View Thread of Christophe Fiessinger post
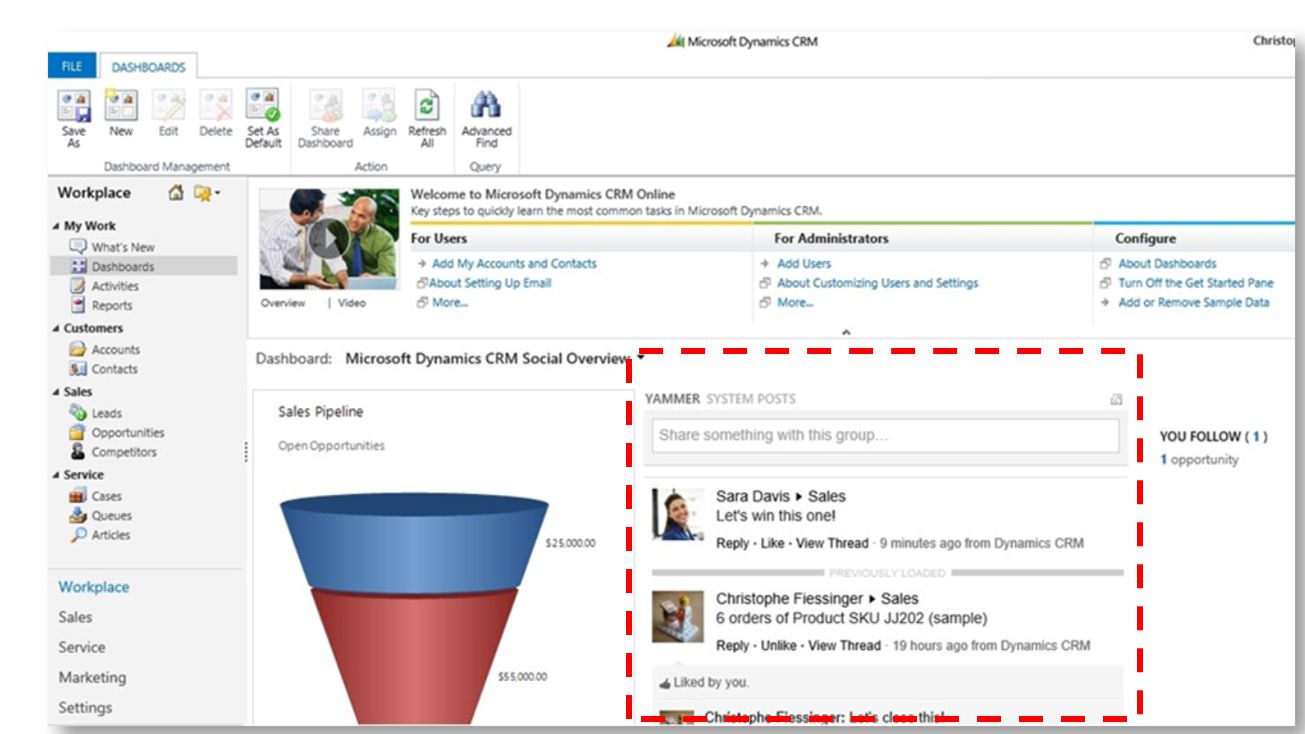 pyautogui.click(x=844, y=646)
